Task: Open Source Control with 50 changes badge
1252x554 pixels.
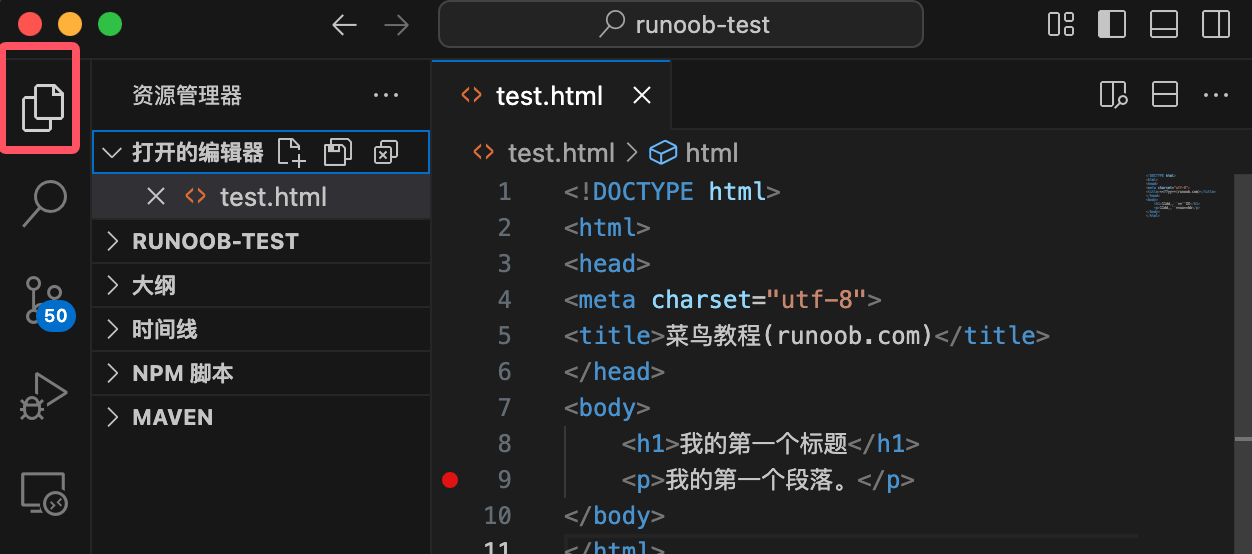Action: pyautogui.click(x=44, y=300)
